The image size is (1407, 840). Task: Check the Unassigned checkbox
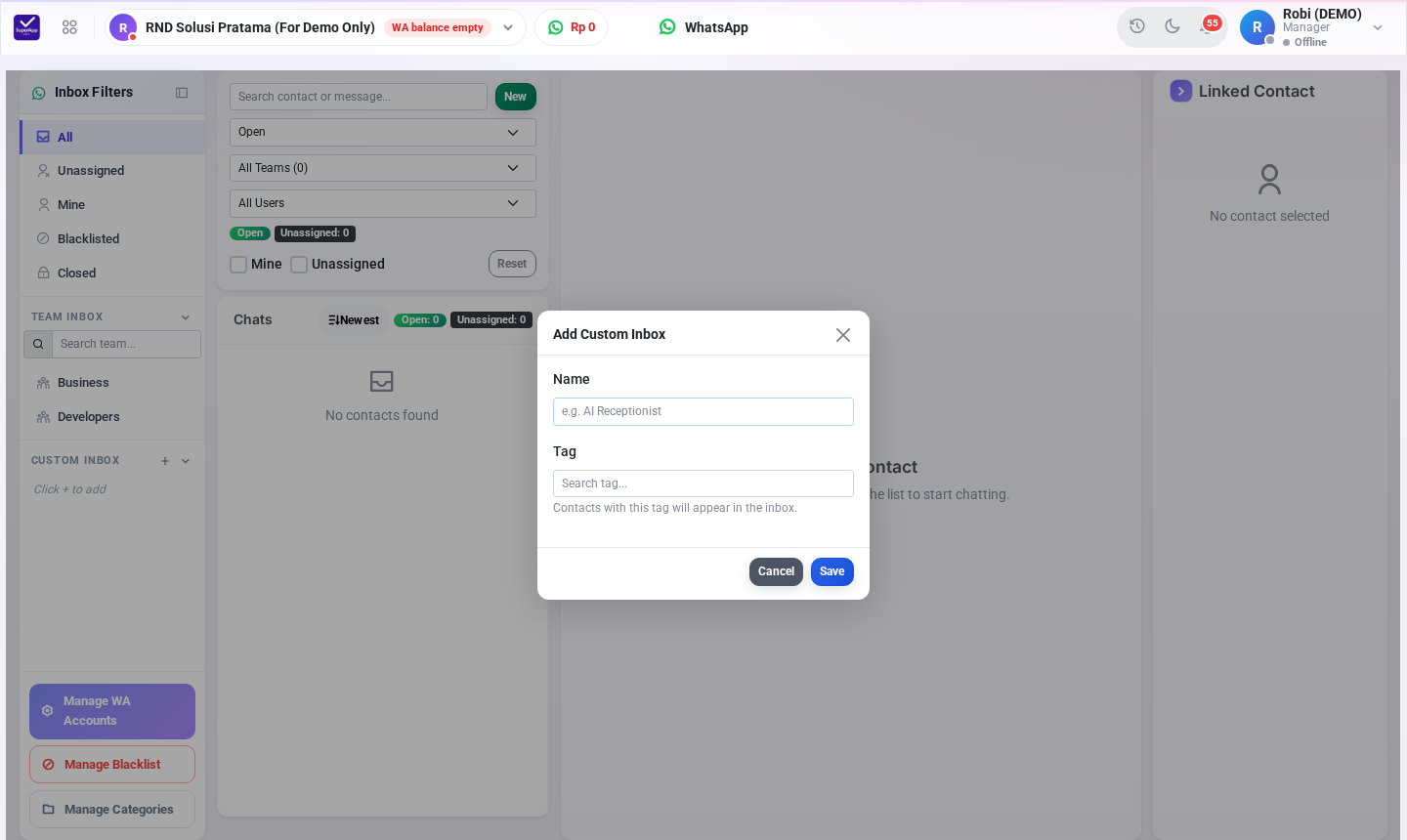(x=299, y=265)
